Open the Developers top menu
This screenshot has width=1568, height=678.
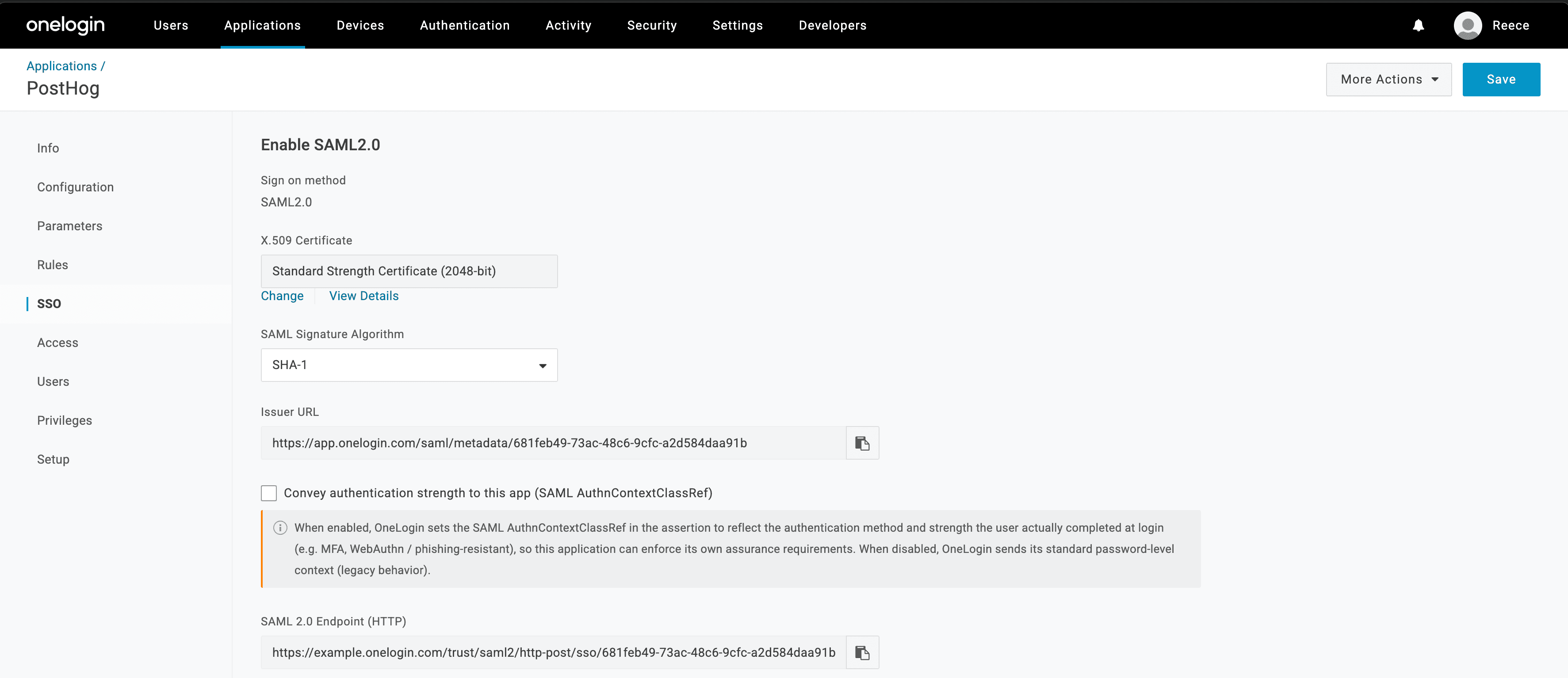(x=833, y=25)
